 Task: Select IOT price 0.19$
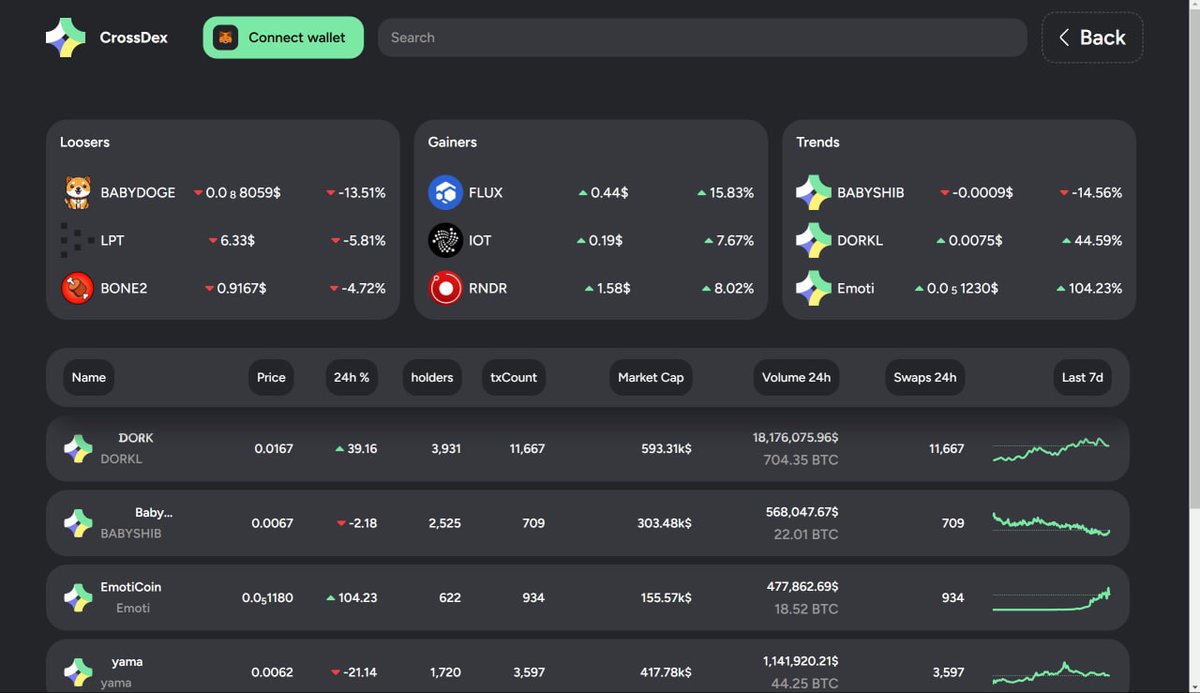606,240
